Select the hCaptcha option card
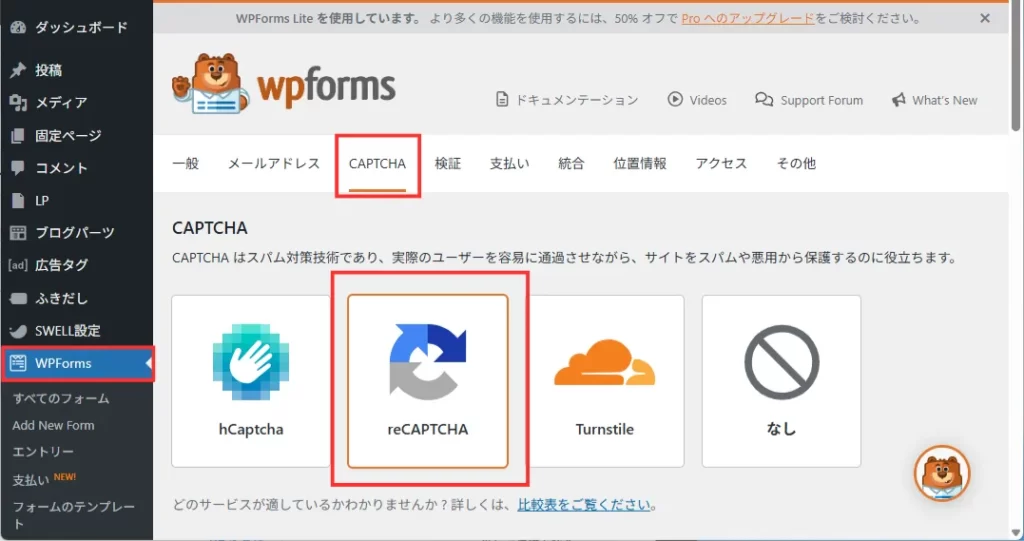This screenshot has width=1024, height=541. point(251,381)
